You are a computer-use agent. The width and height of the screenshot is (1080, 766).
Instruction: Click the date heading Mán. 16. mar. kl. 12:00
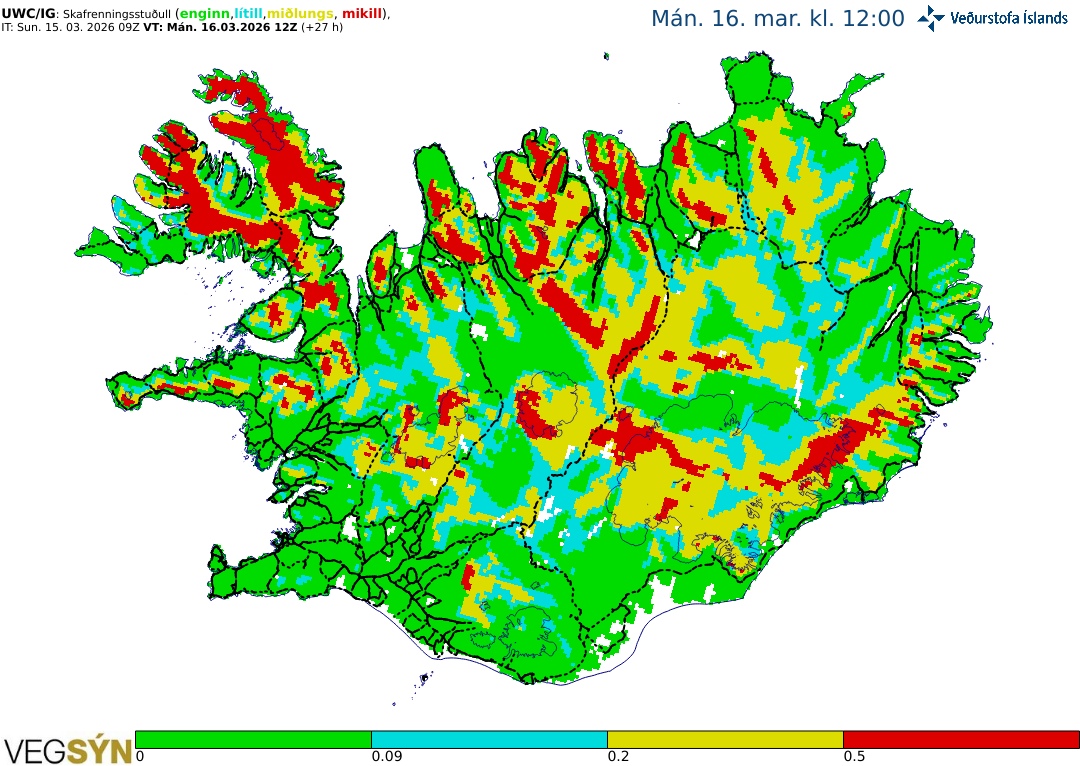[x=778, y=19]
